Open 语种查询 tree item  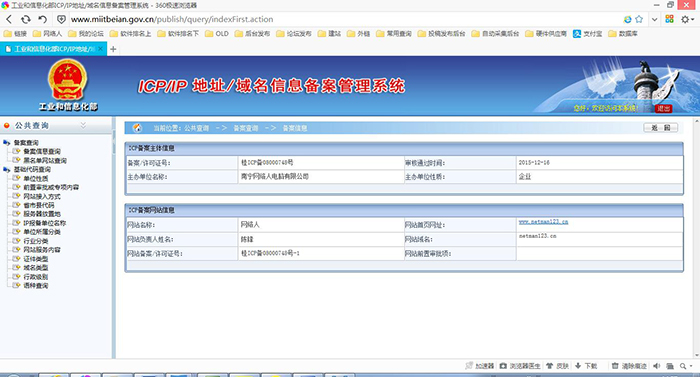[36, 285]
